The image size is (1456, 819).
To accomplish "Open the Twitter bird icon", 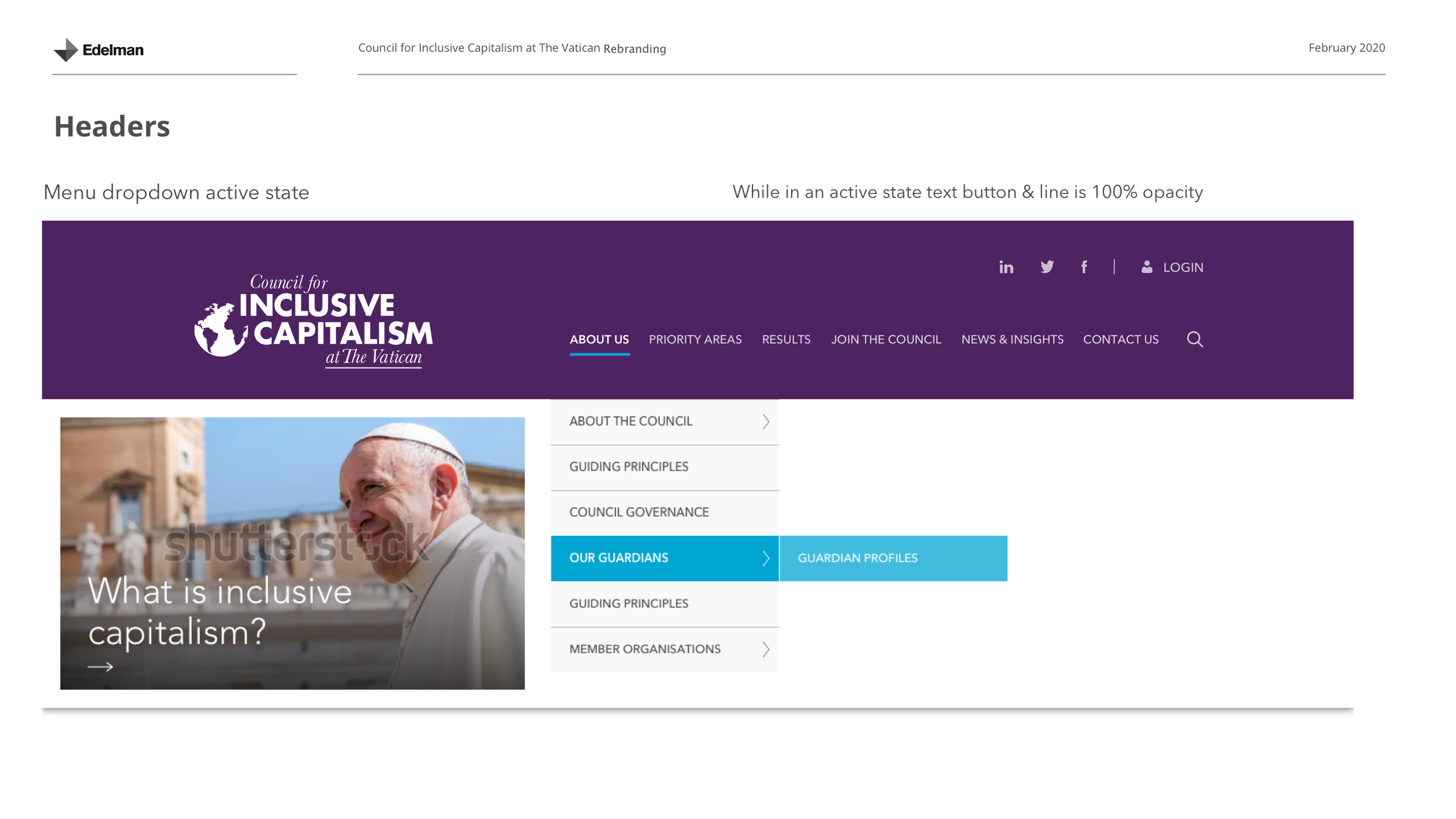I will (1047, 267).
